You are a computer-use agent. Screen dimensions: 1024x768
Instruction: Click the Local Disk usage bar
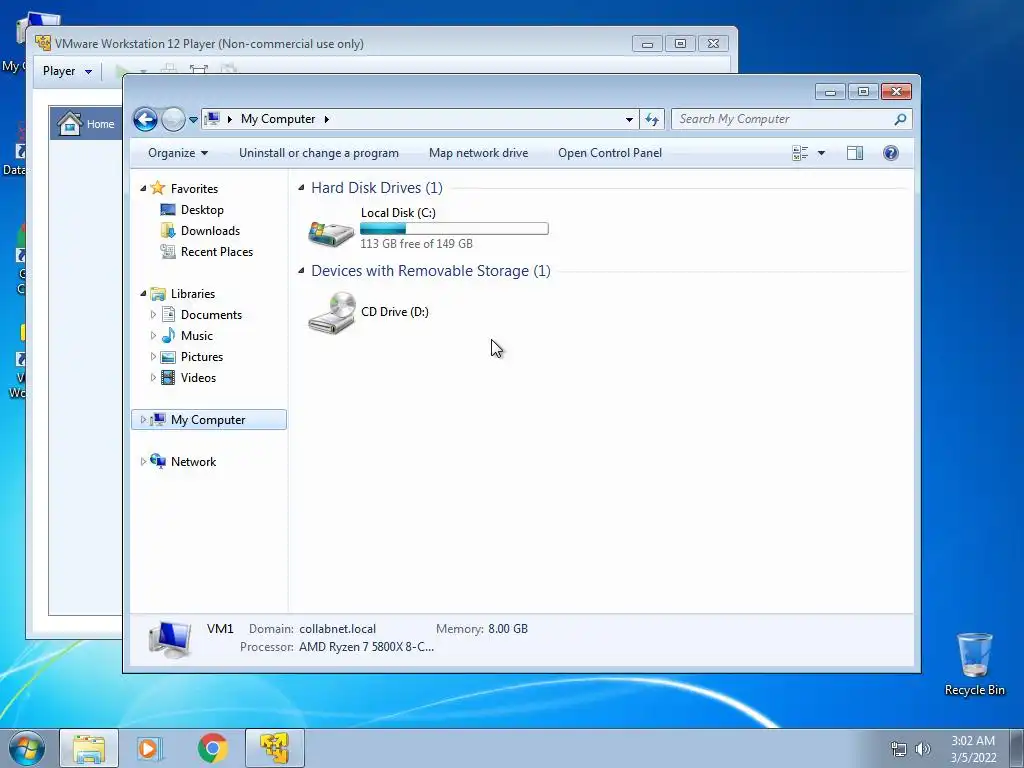coord(455,229)
